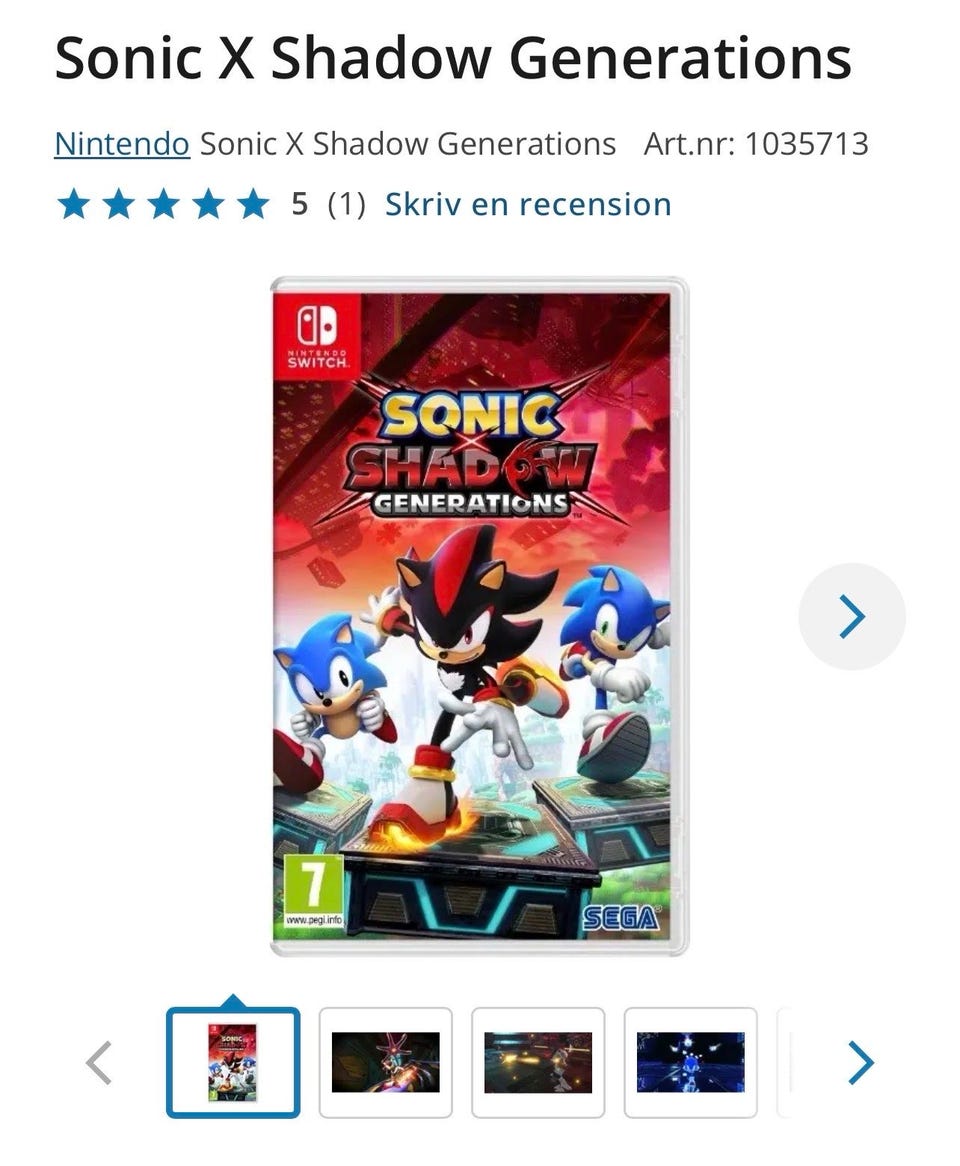Select the blue Sonic screenshot thumbnail
This screenshot has height=1166, width=960.
[690, 1063]
